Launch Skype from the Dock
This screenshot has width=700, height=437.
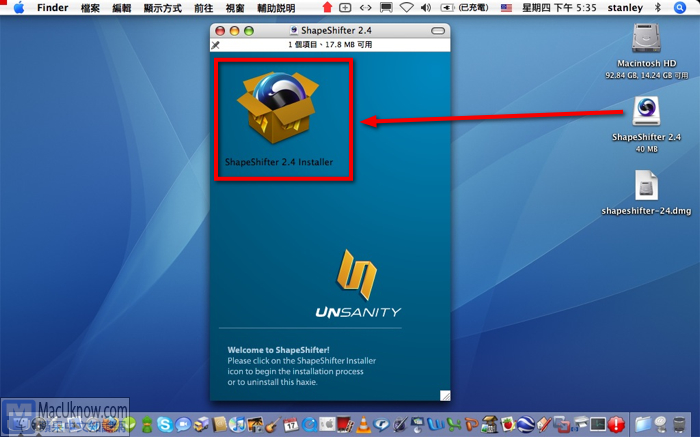point(165,424)
